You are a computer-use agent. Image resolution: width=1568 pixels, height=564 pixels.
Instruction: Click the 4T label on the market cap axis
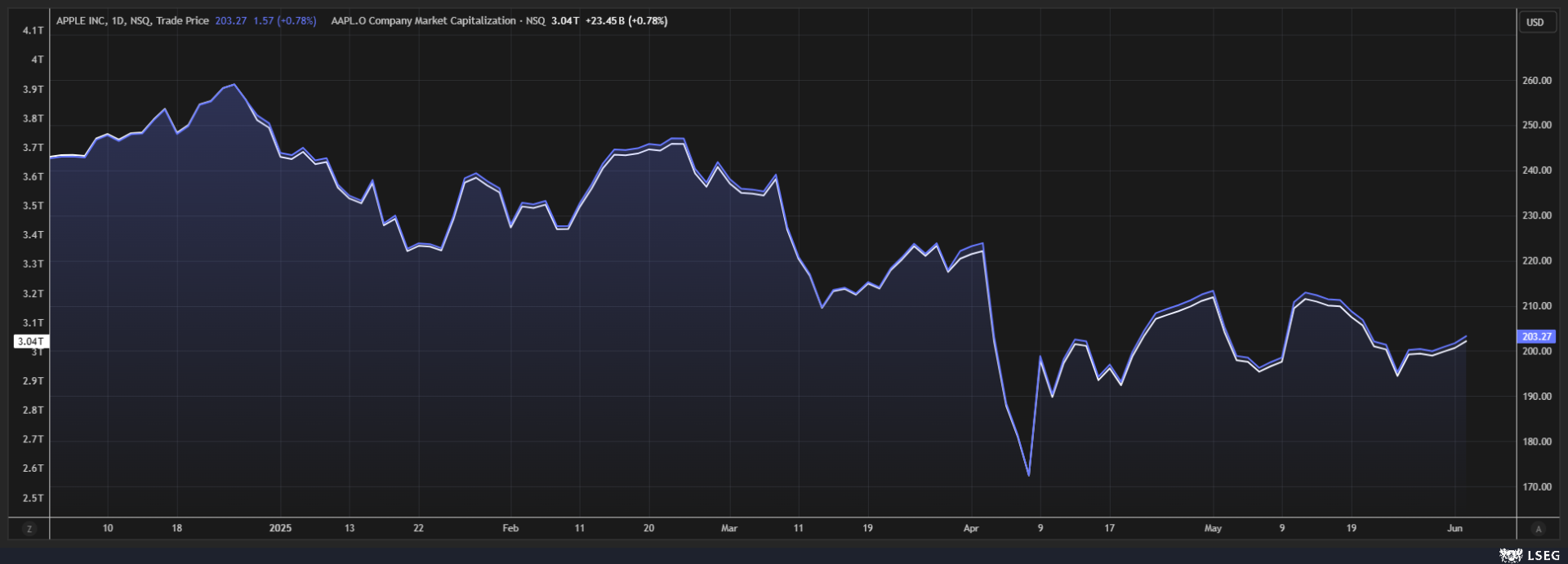38,60
